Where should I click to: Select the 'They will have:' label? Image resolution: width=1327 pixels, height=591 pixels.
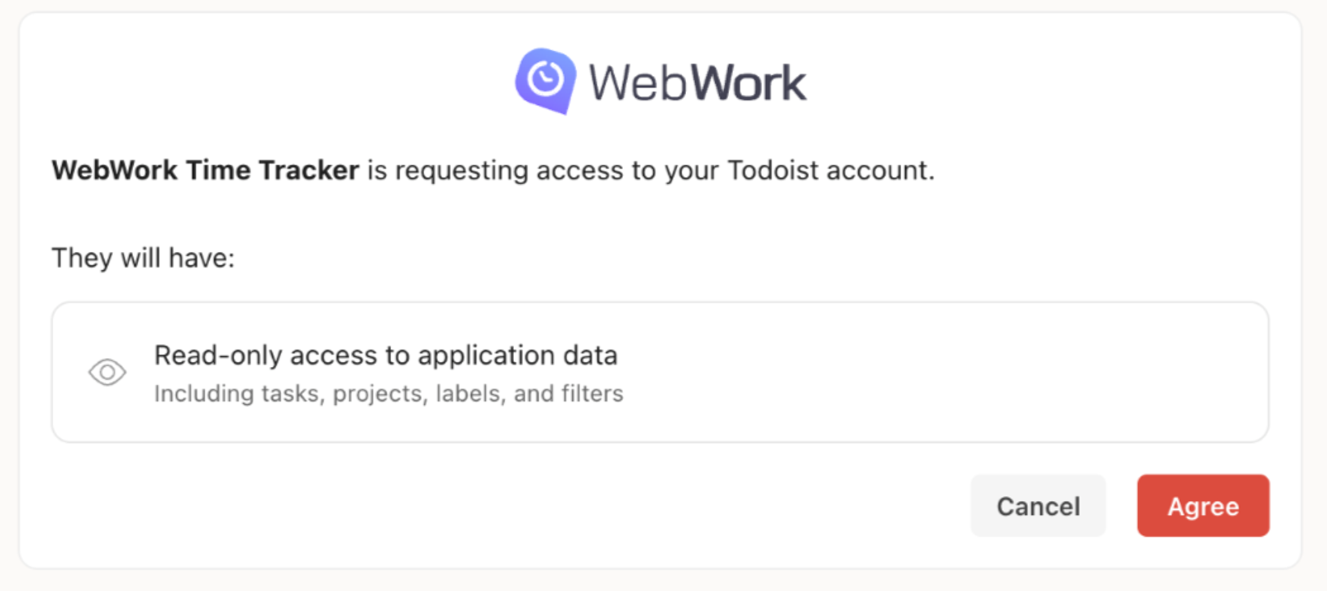[x=144, y=257]
